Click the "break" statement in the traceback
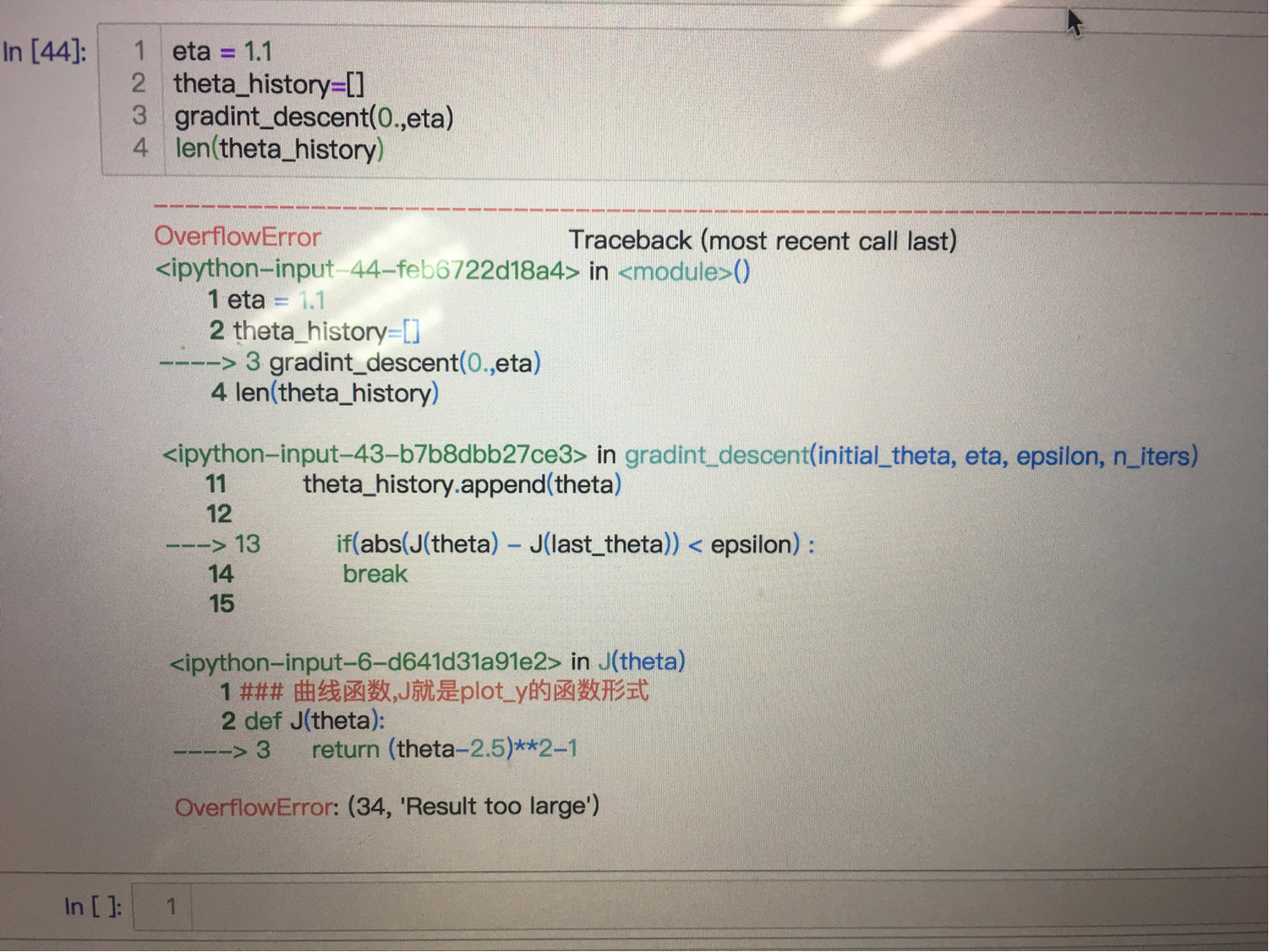1269x952 pixels. (375, 574)
